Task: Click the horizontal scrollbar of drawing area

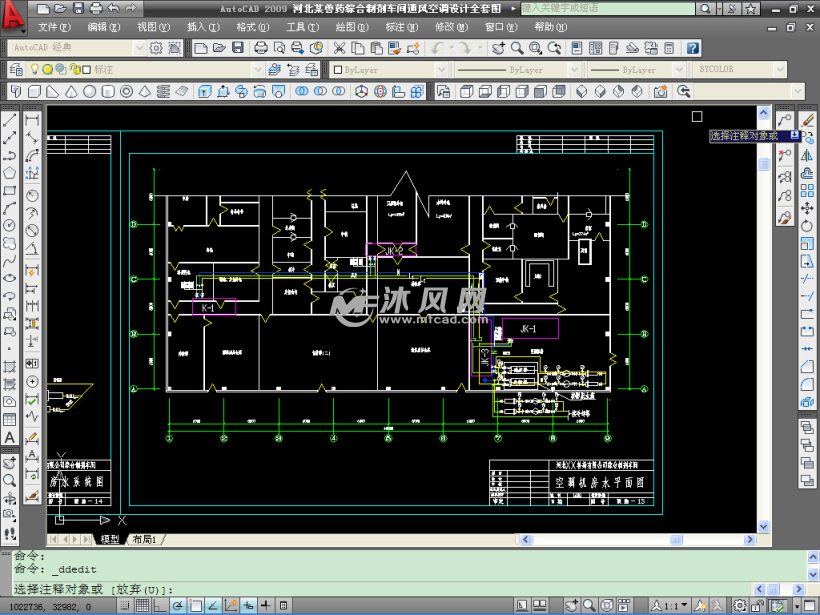Action: pos(450,539)
